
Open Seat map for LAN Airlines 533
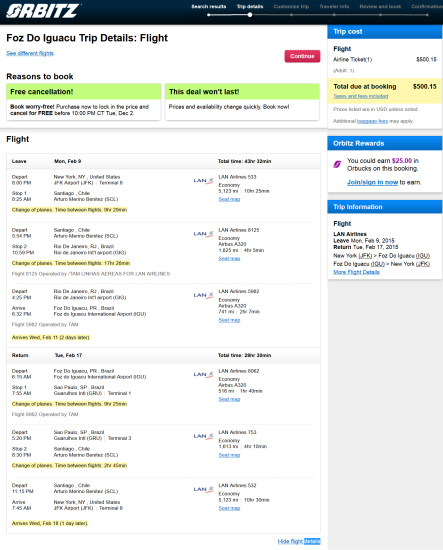click(x=229, y=199)
